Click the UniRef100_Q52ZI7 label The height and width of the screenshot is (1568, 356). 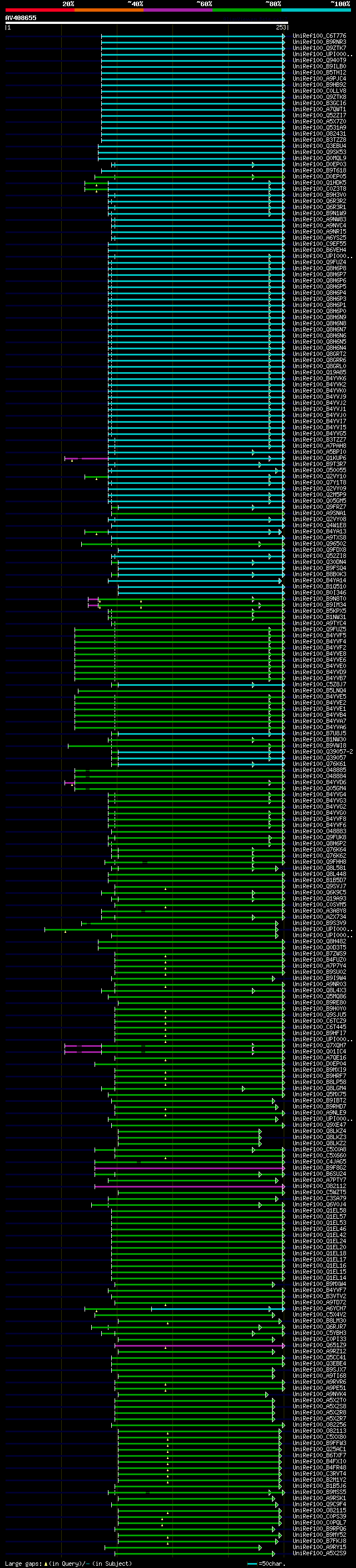tap(319, 115)
